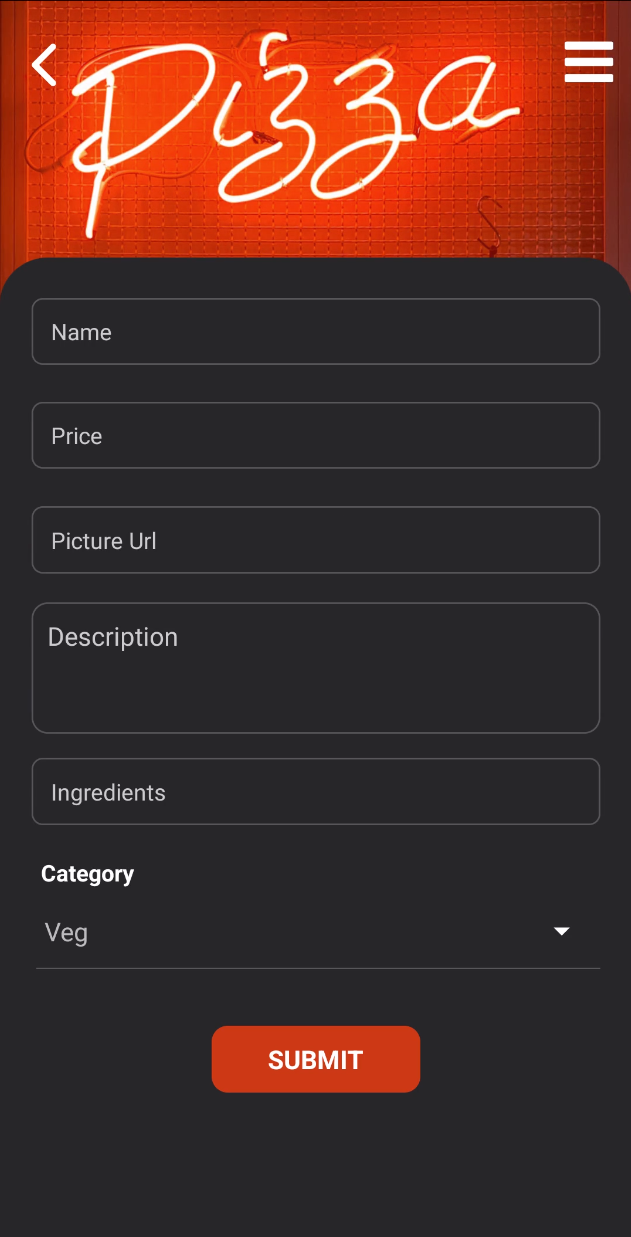Click the back chevron to leave the form
This screenshot has width=631, height=1237.
click(44, 62)
